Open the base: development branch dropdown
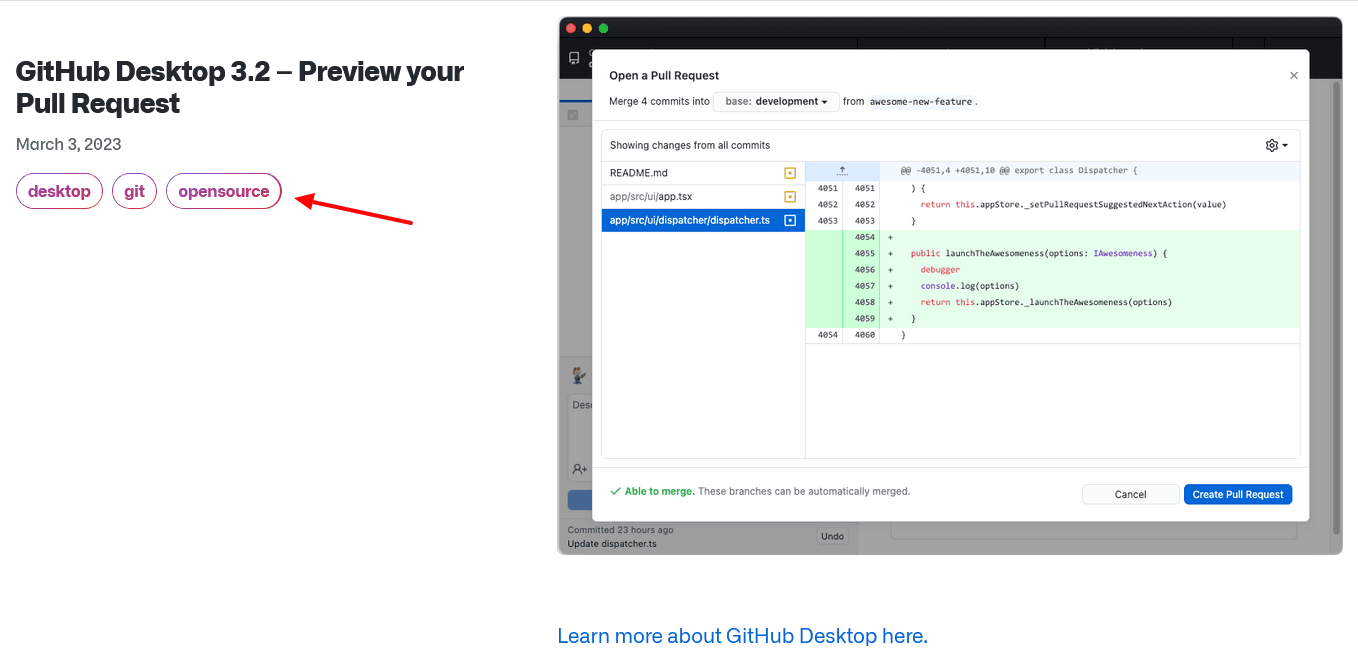Viewport: 1358px width, 666px height. 776,102
